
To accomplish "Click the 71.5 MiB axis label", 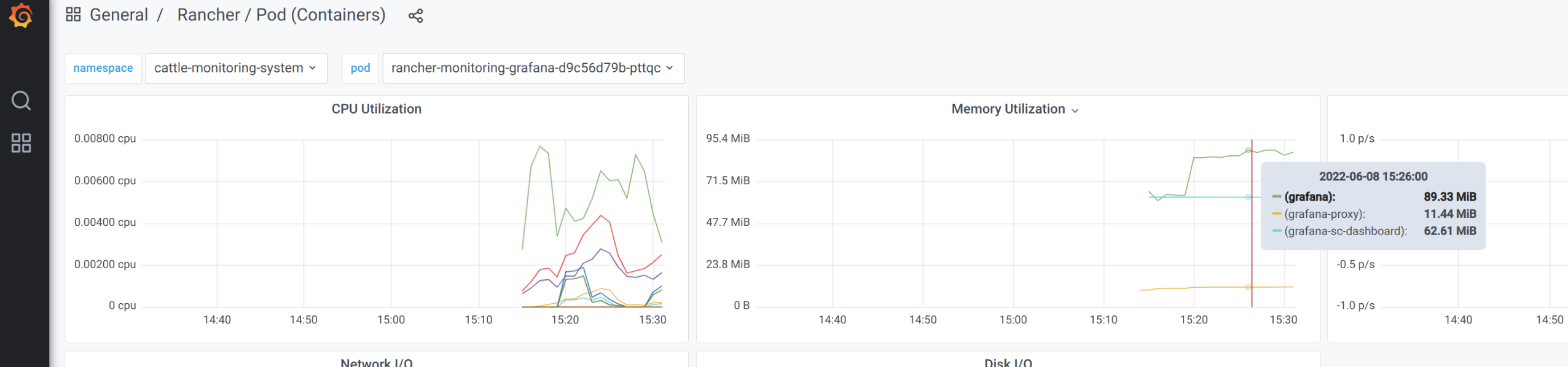I will 727,180.
